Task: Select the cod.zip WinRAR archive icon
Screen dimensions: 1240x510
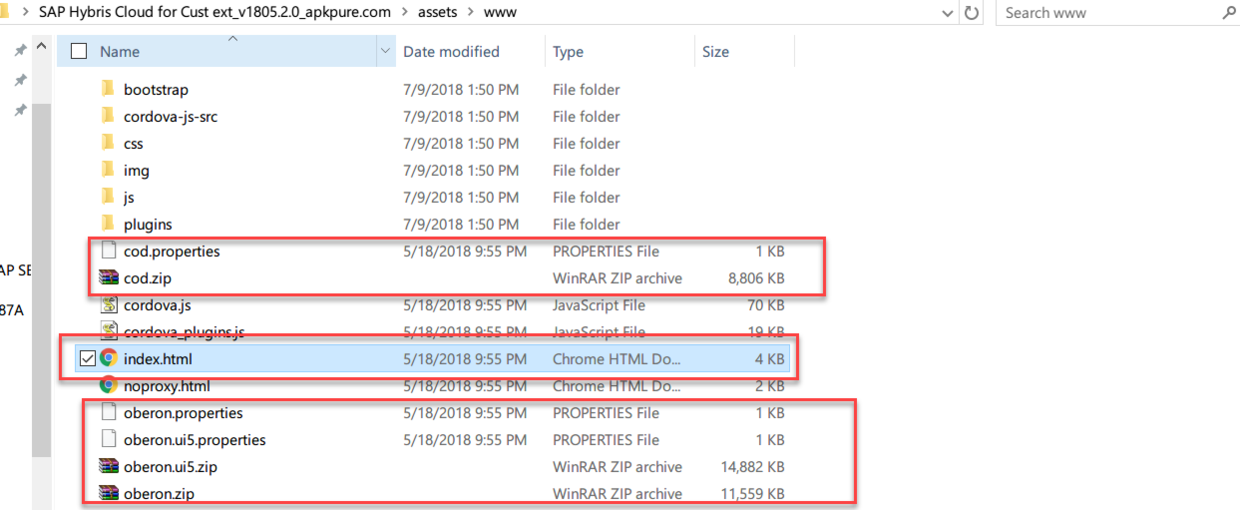Action: coord(108,278)
